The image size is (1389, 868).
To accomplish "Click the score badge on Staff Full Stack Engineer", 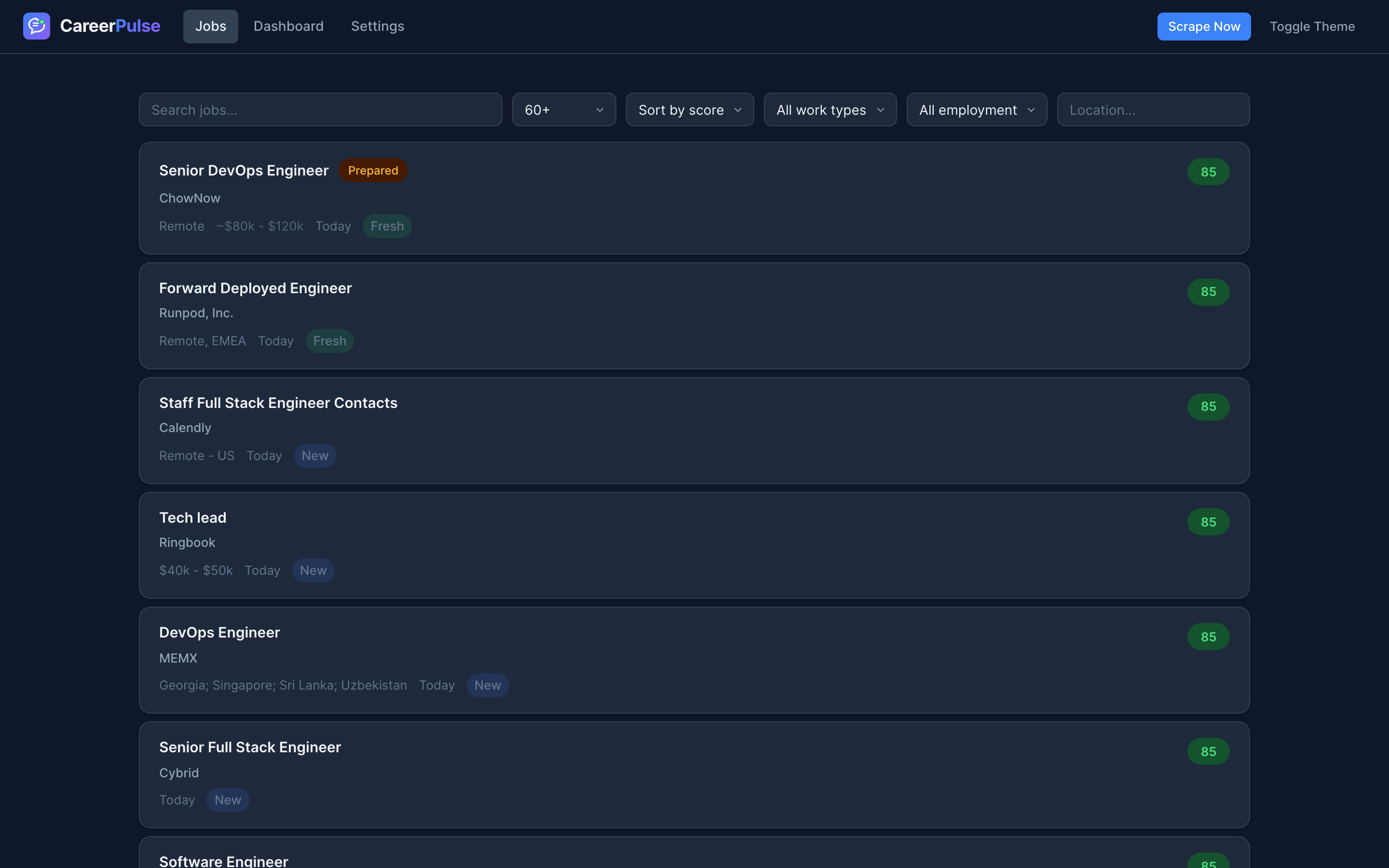I will pos(1208,407).
